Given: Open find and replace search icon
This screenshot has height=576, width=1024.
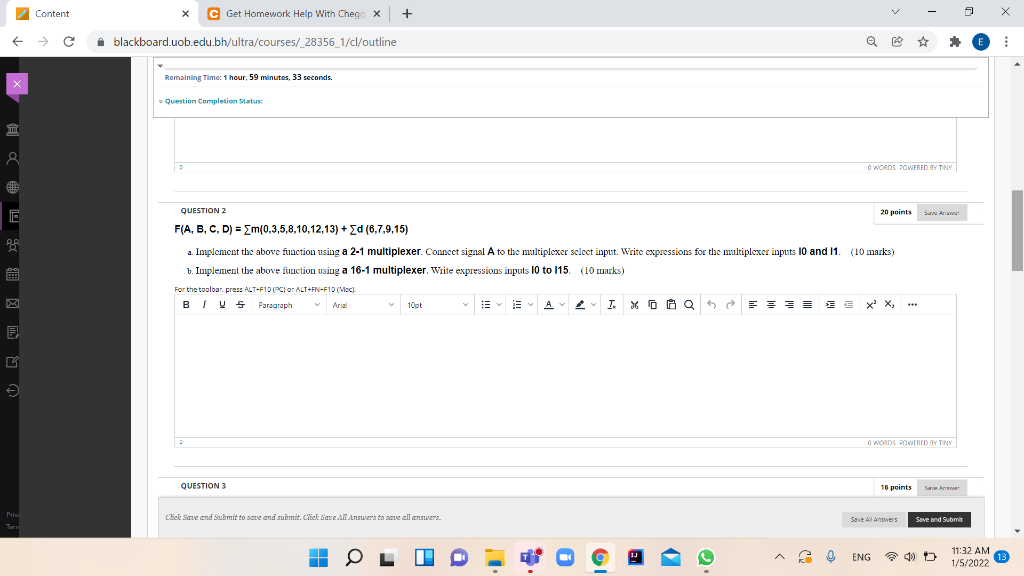Looking at the screenshot, I should 689,304.
